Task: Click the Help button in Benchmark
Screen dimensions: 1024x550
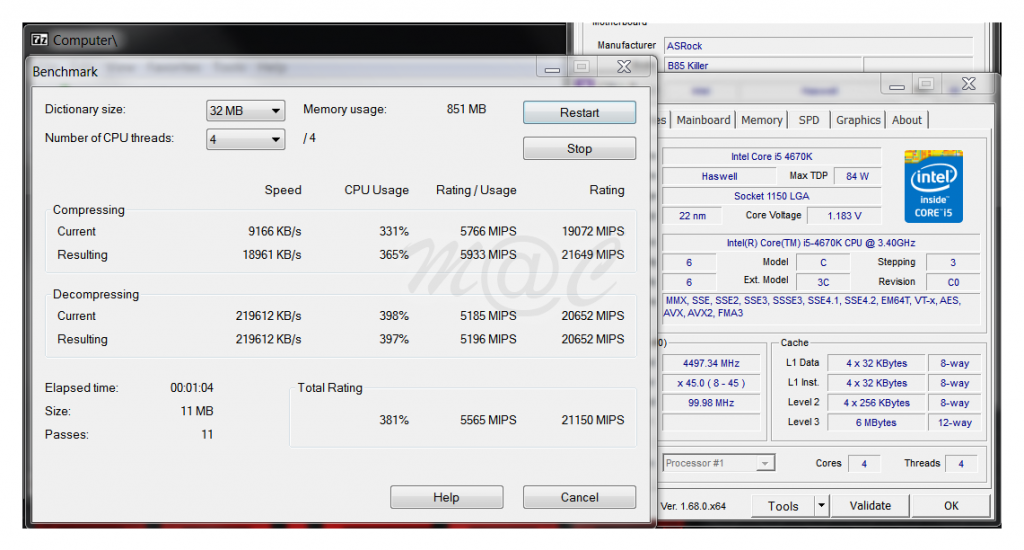Action: tap(446, 498)
